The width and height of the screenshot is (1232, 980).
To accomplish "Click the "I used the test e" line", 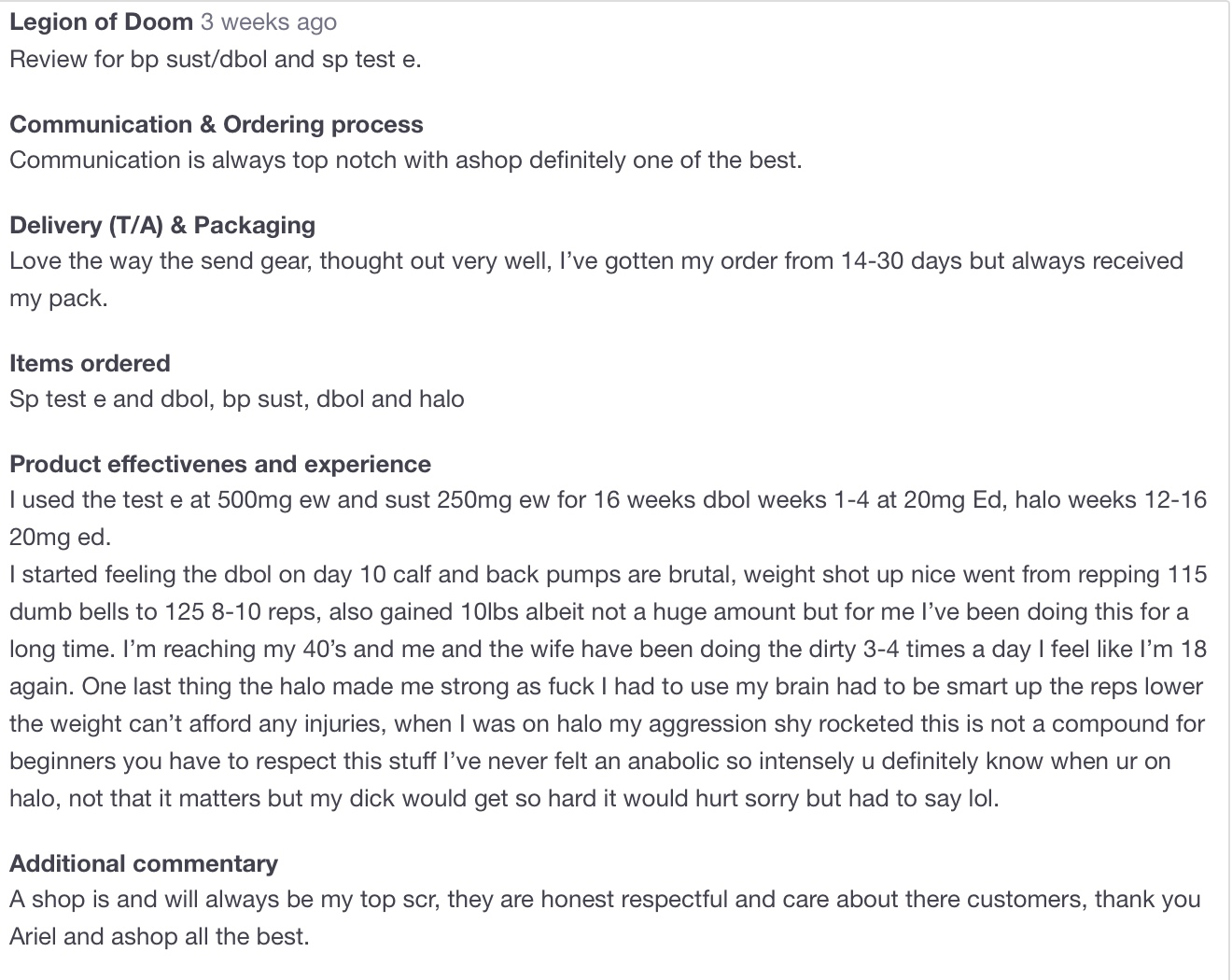I will (608, 499).
